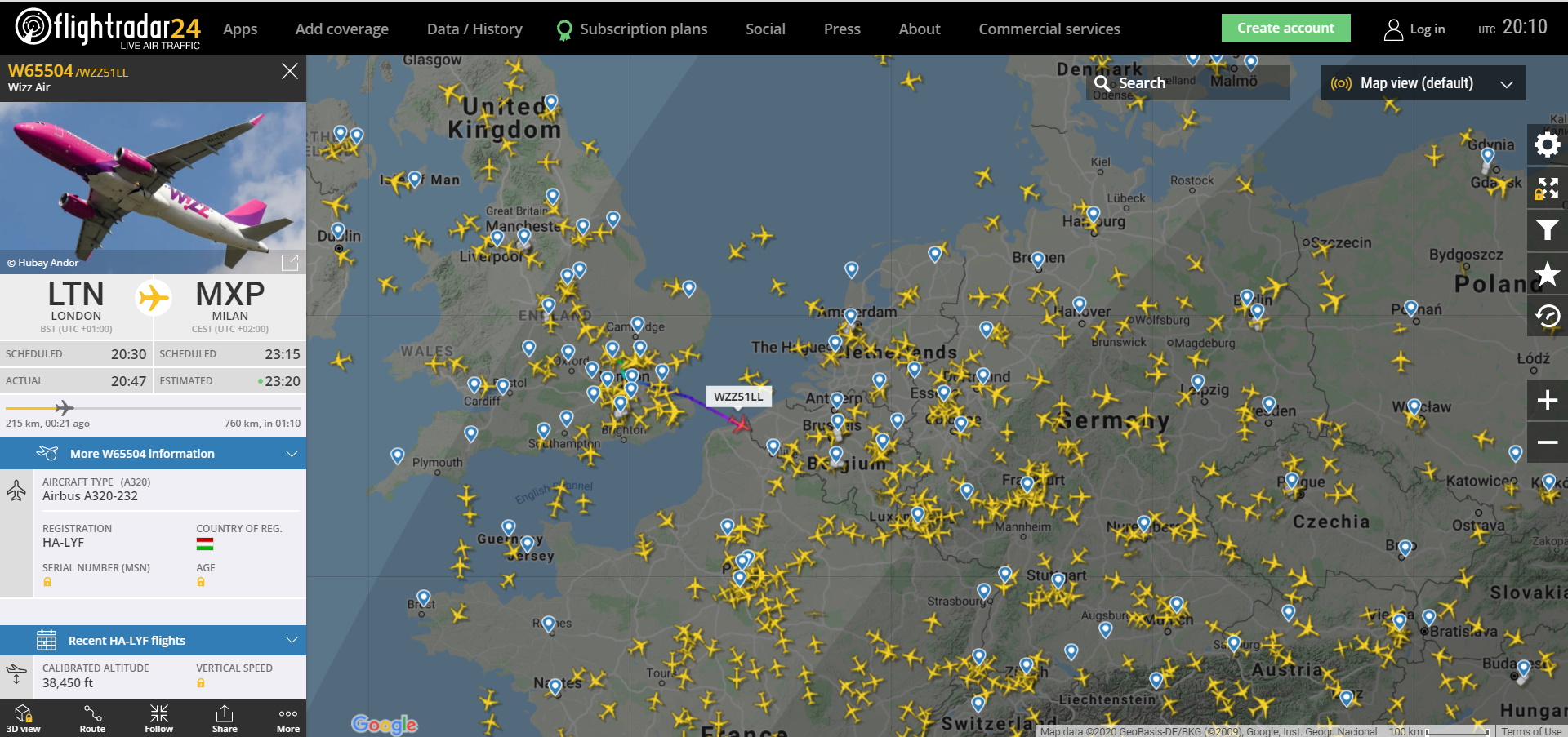Click the Wizz Air airline name

coord(29,87)
